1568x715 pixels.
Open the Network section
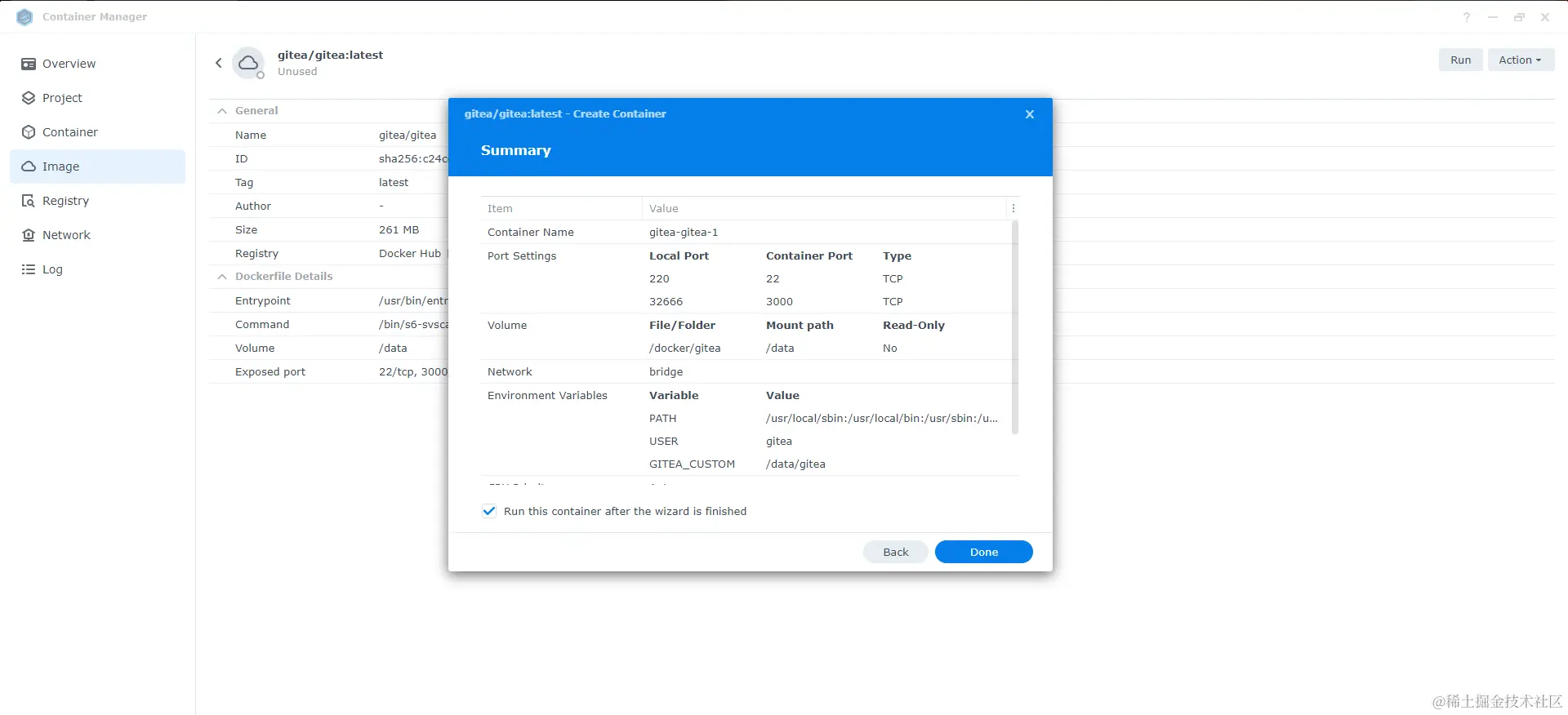pos(98,235)
